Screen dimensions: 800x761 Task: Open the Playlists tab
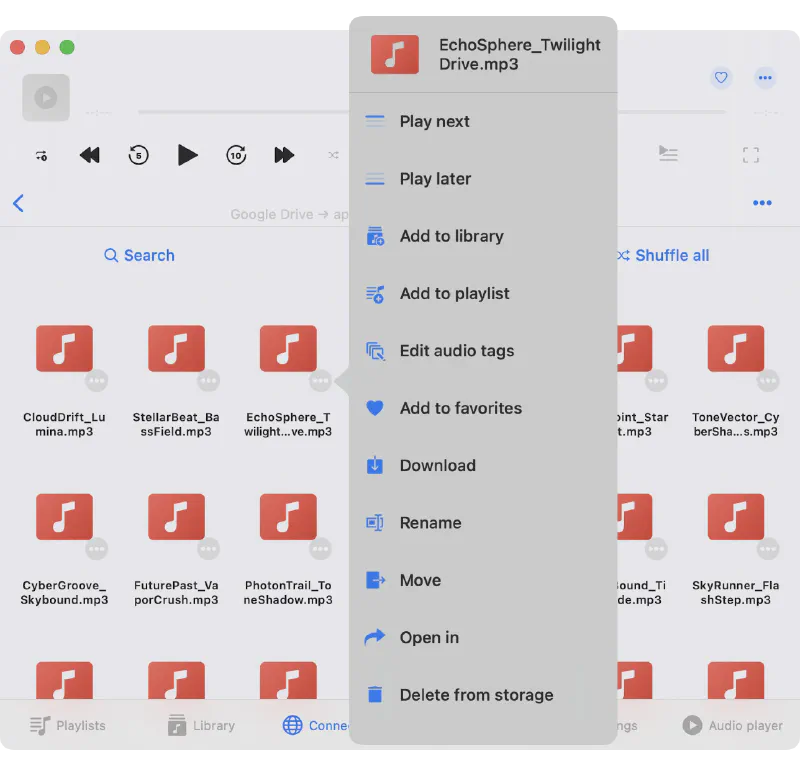pyautogui.click(x=67, y=726)
